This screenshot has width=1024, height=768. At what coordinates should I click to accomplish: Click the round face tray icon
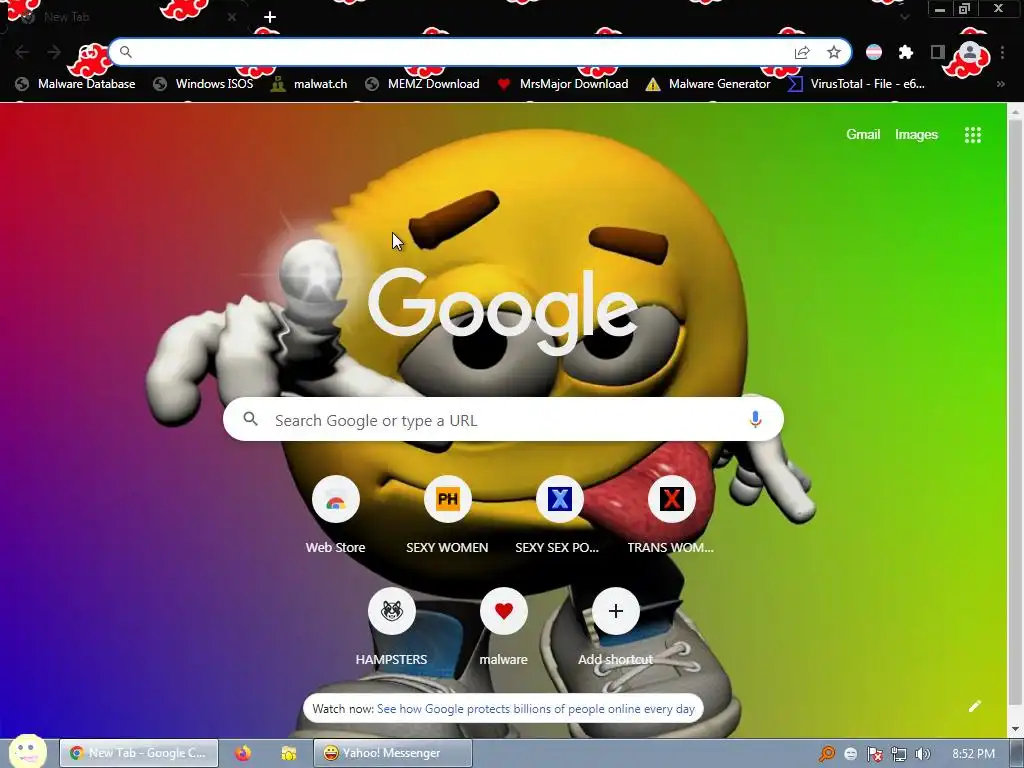[850, 754]
